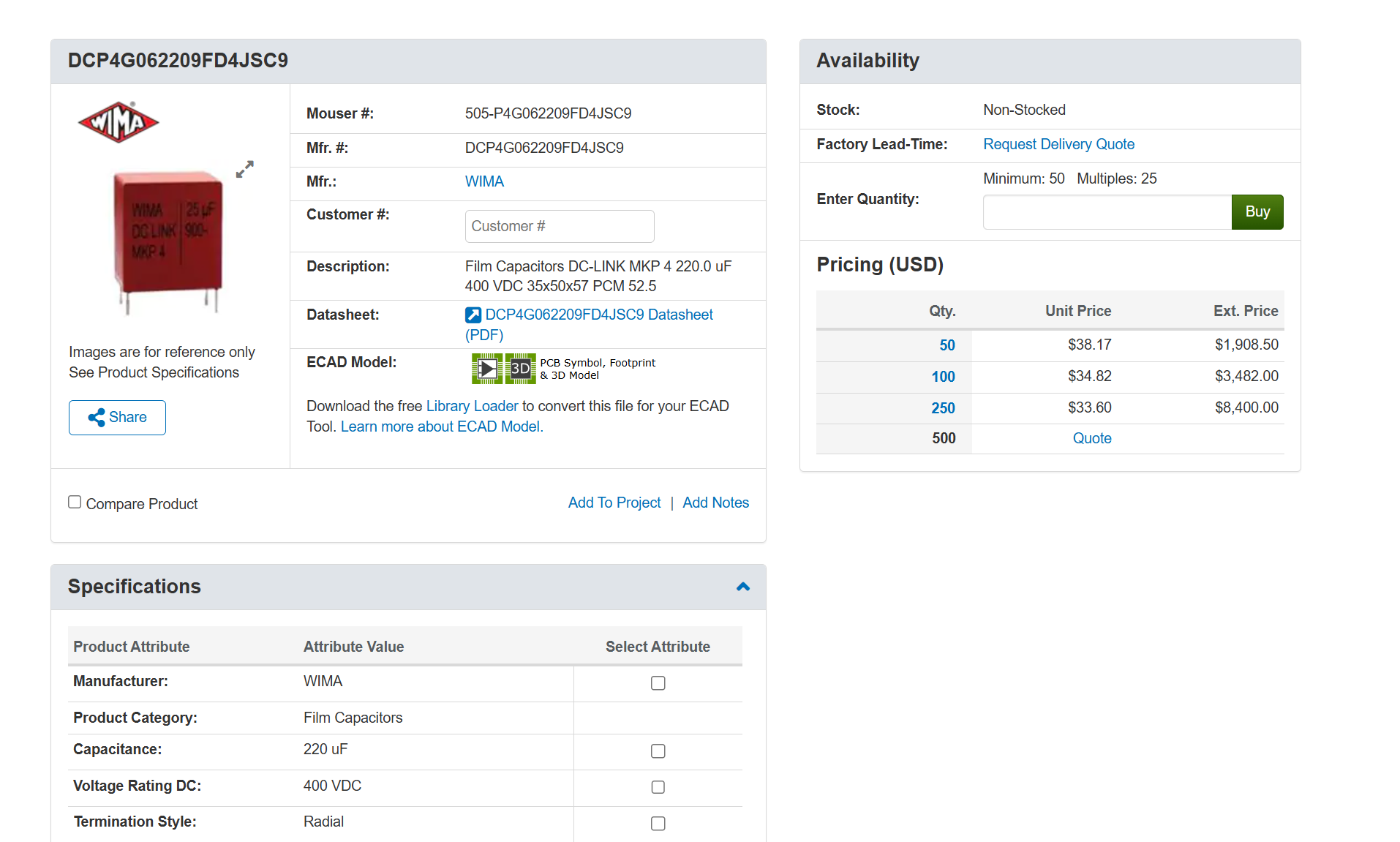Click the ECAD PCB symbol icon

click(487, 369)
